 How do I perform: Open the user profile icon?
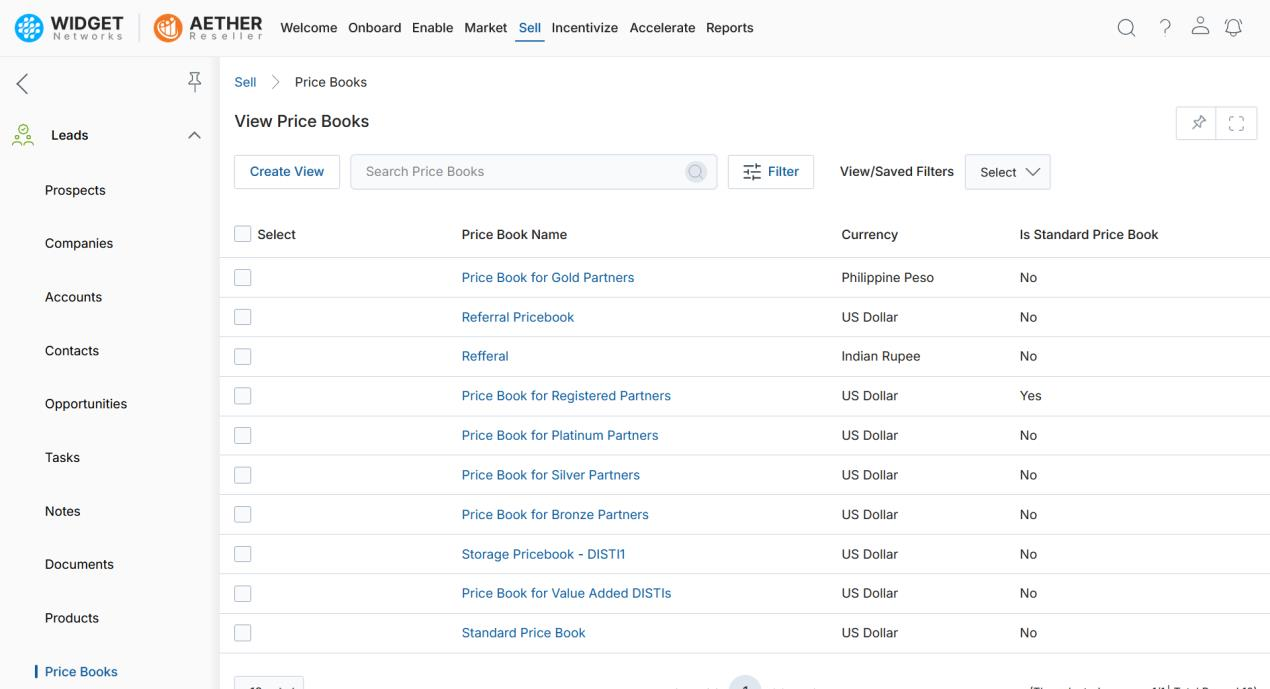[x=1201, y=28]
